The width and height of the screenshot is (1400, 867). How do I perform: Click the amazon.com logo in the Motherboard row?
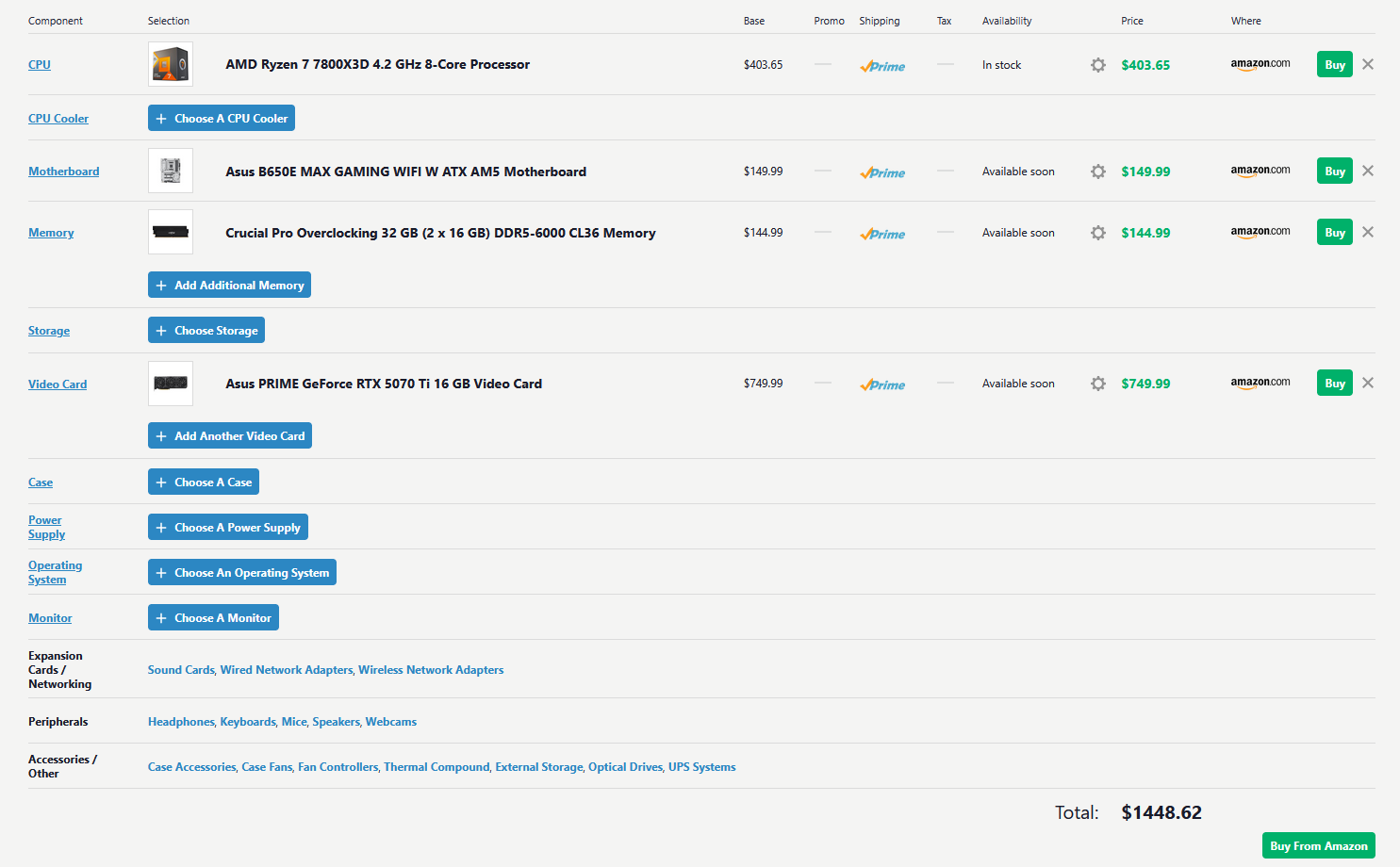pos(1260,171)
